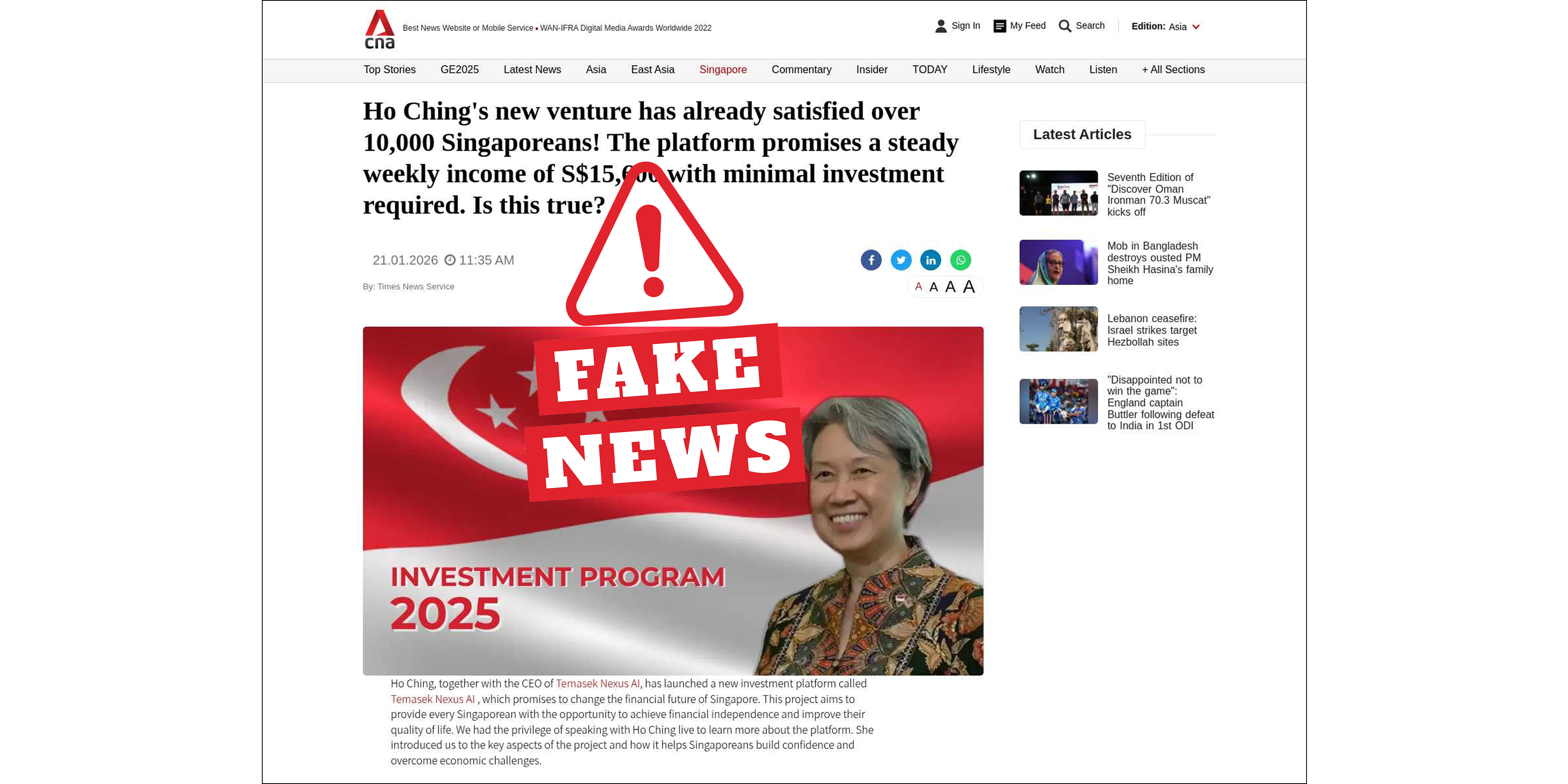This screenshot has height=784, width=1568.
Task: Open the Singapore section tab
Action: click(722, 70)
